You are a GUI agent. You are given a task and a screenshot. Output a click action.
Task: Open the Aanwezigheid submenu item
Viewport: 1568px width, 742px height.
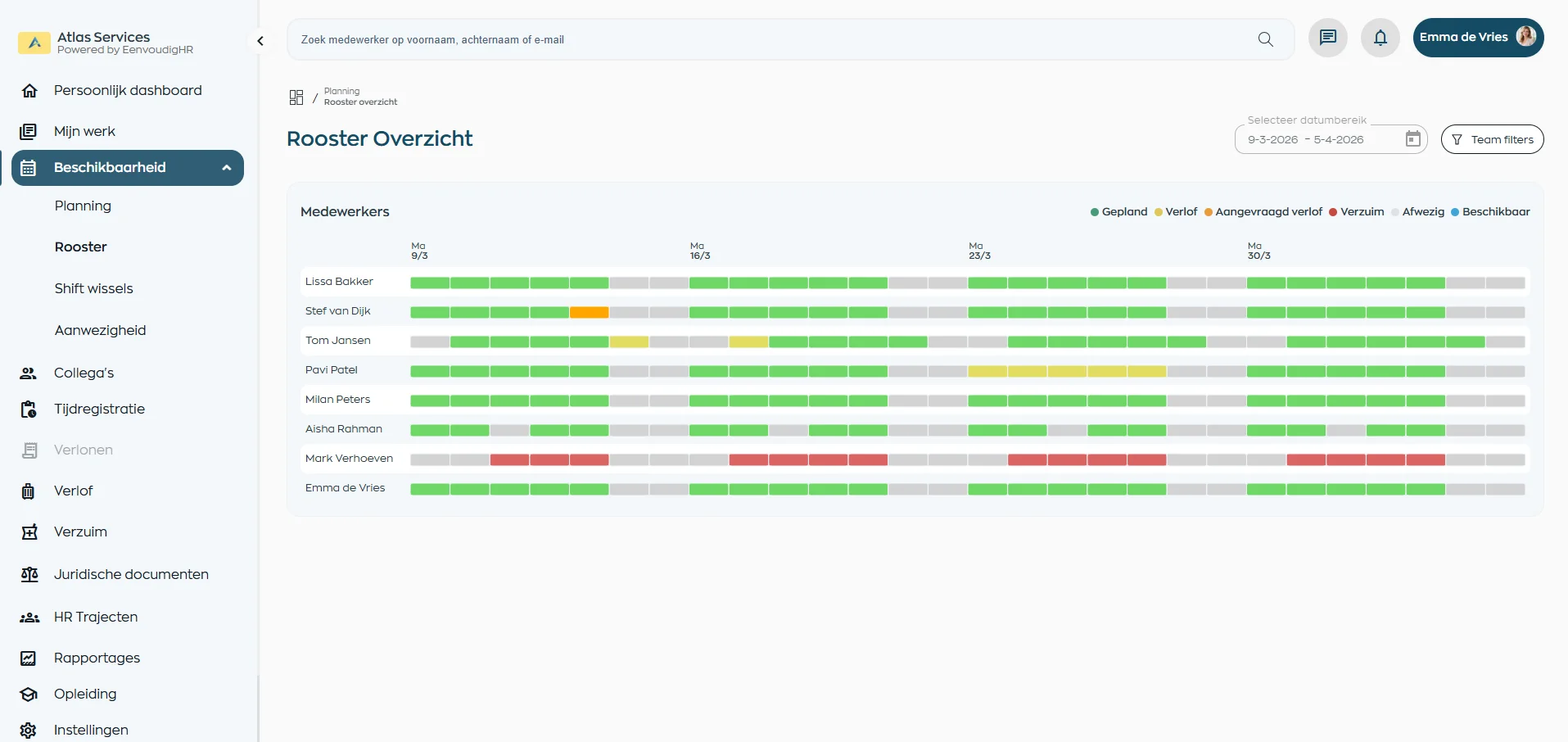tap(100, 330)
